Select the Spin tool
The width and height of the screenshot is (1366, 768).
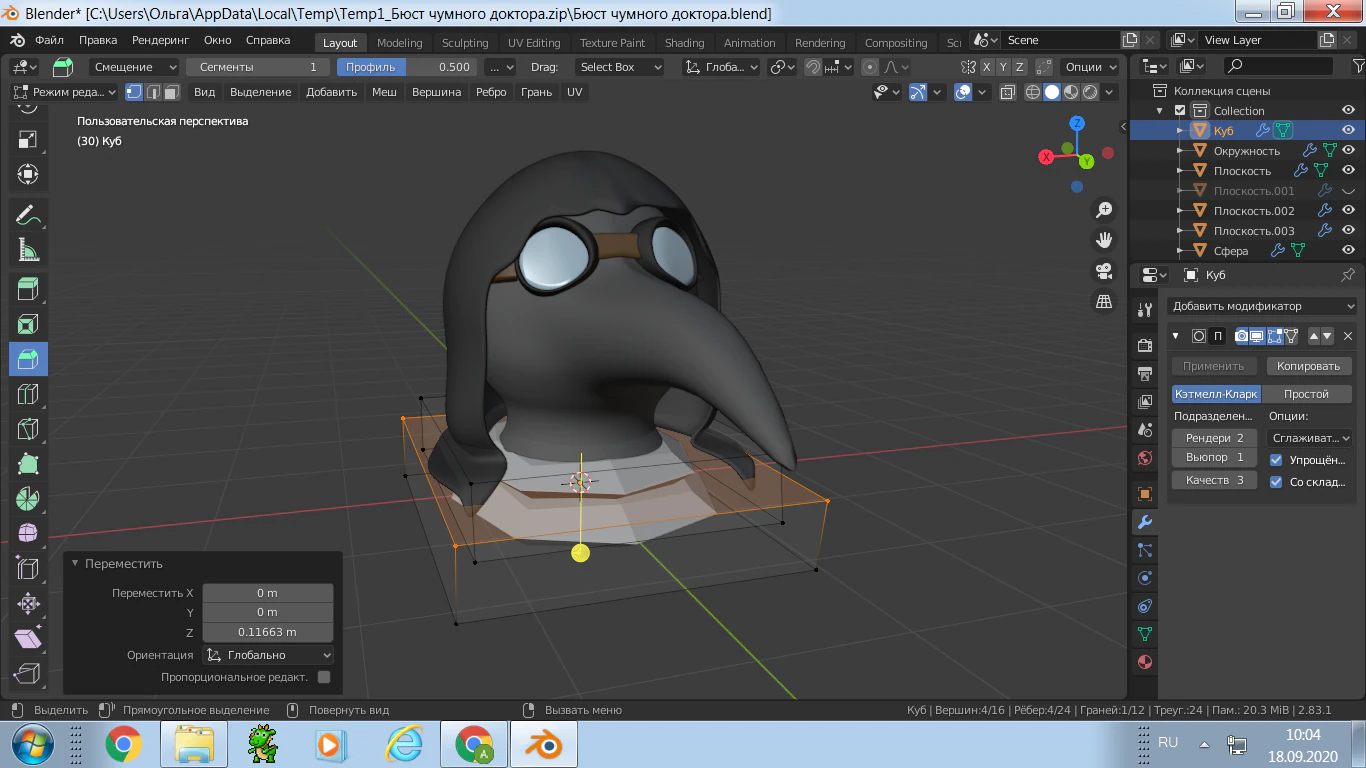[28, 499]
